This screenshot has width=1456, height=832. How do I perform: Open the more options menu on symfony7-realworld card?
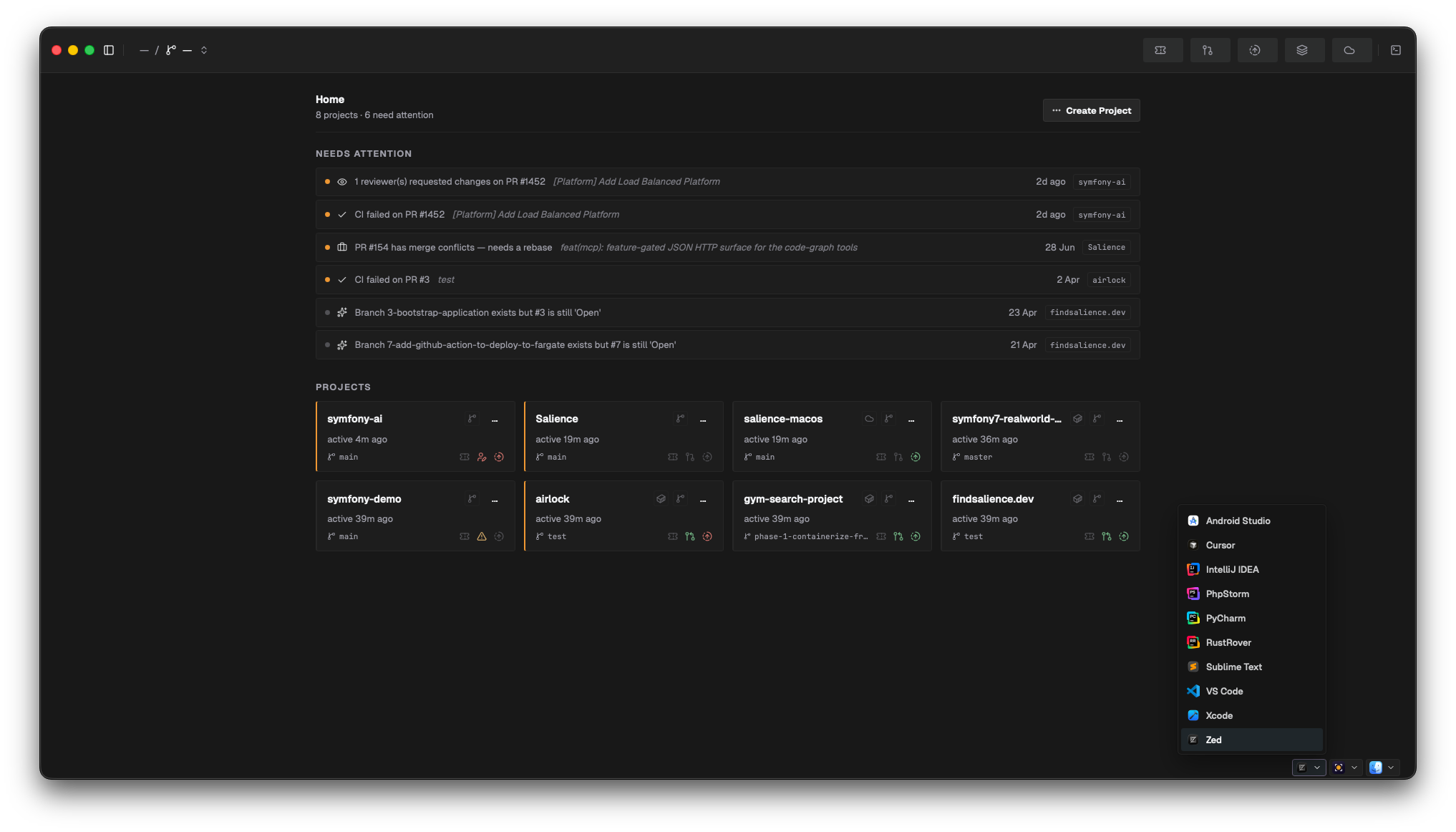[x=1120, y=420]
